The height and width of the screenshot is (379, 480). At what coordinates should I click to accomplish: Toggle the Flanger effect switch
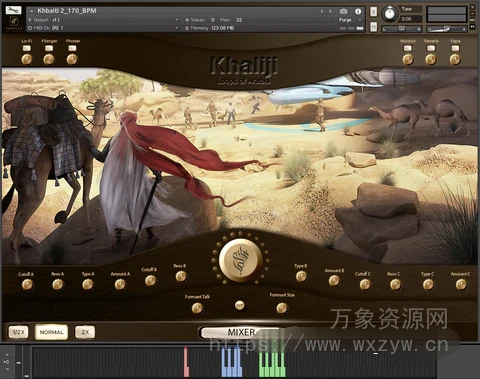click(49, 48)
